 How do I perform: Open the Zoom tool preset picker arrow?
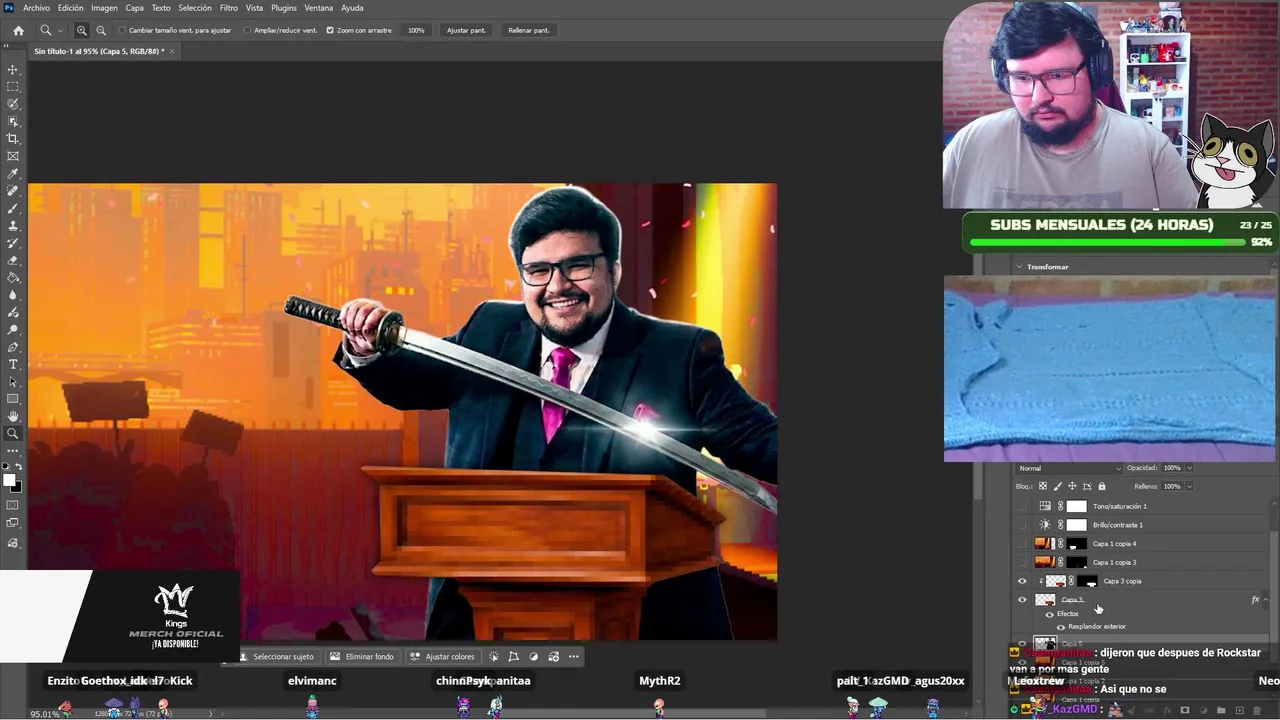(59, 30)
